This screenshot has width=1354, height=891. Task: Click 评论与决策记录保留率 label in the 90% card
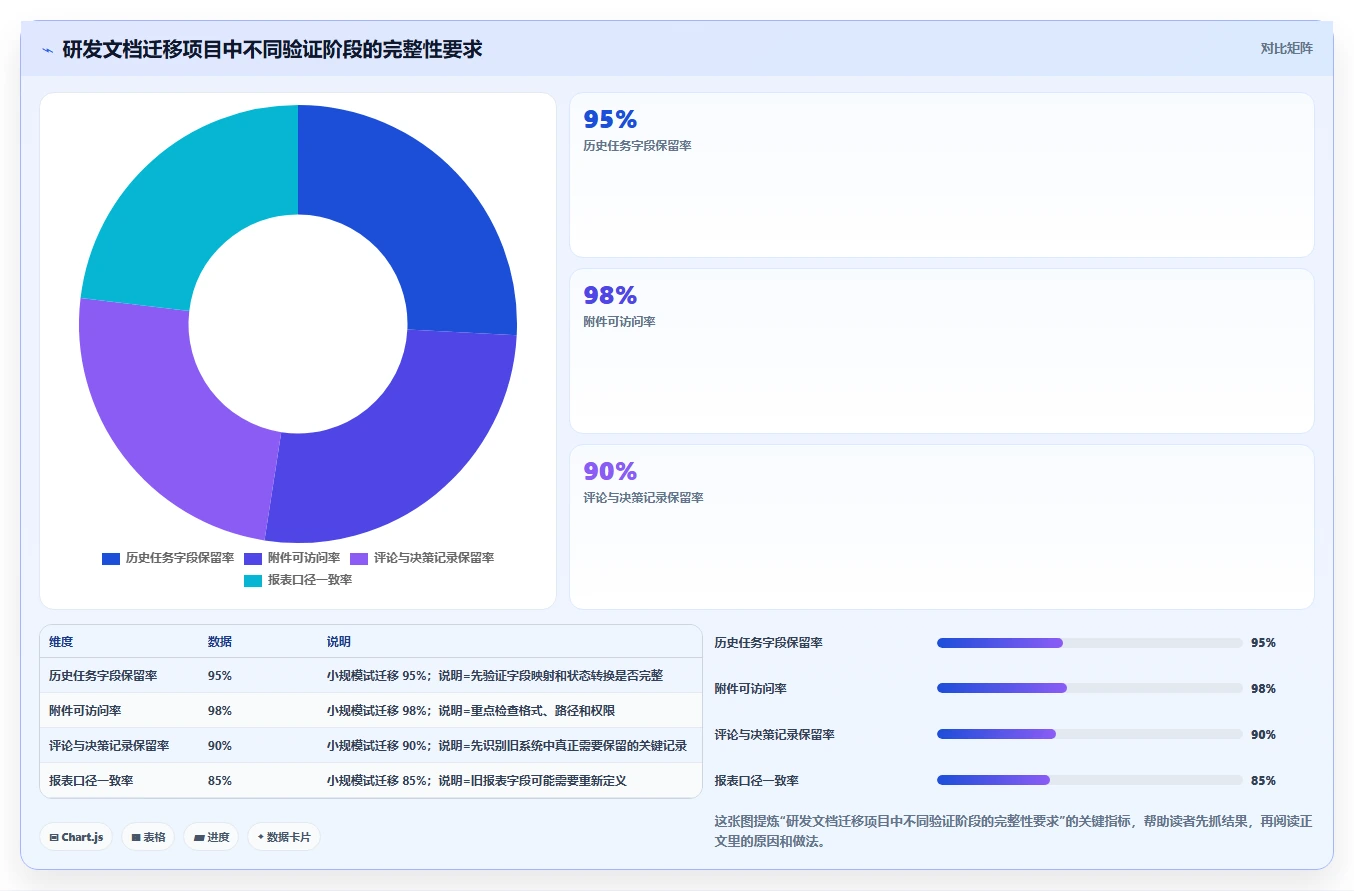643,498
